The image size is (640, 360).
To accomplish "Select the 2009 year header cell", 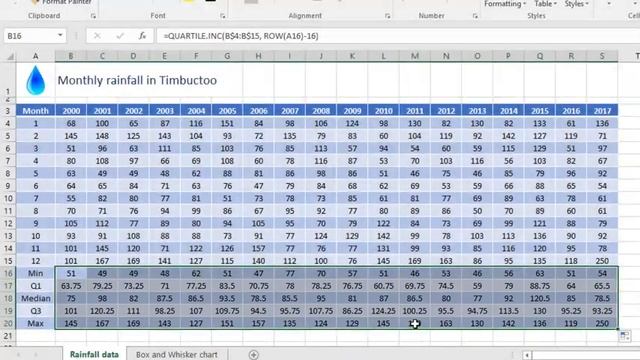I will click(x=352, y=111).
